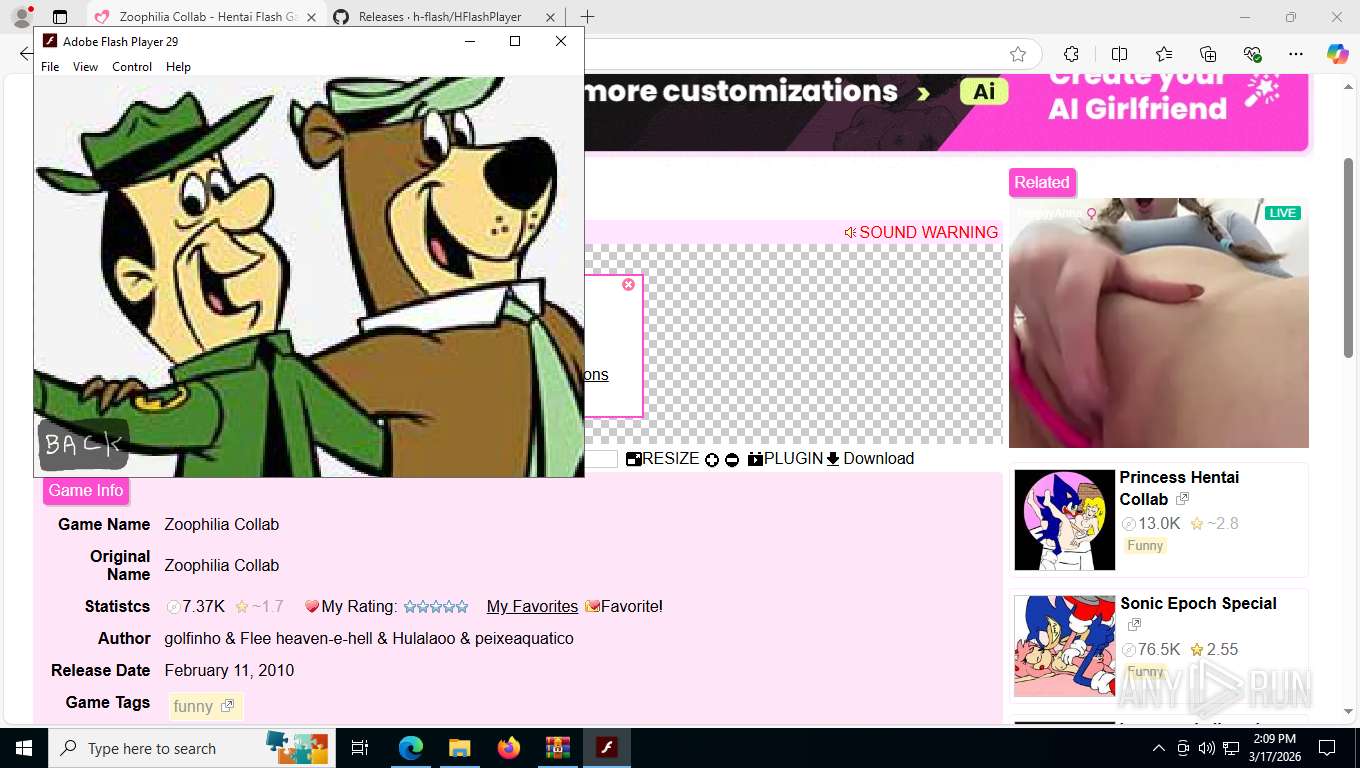This screenshot has height=768, width=1360.
Task: Open Sonic Epoch Special in new window icon
Action: click(1134, 625)
